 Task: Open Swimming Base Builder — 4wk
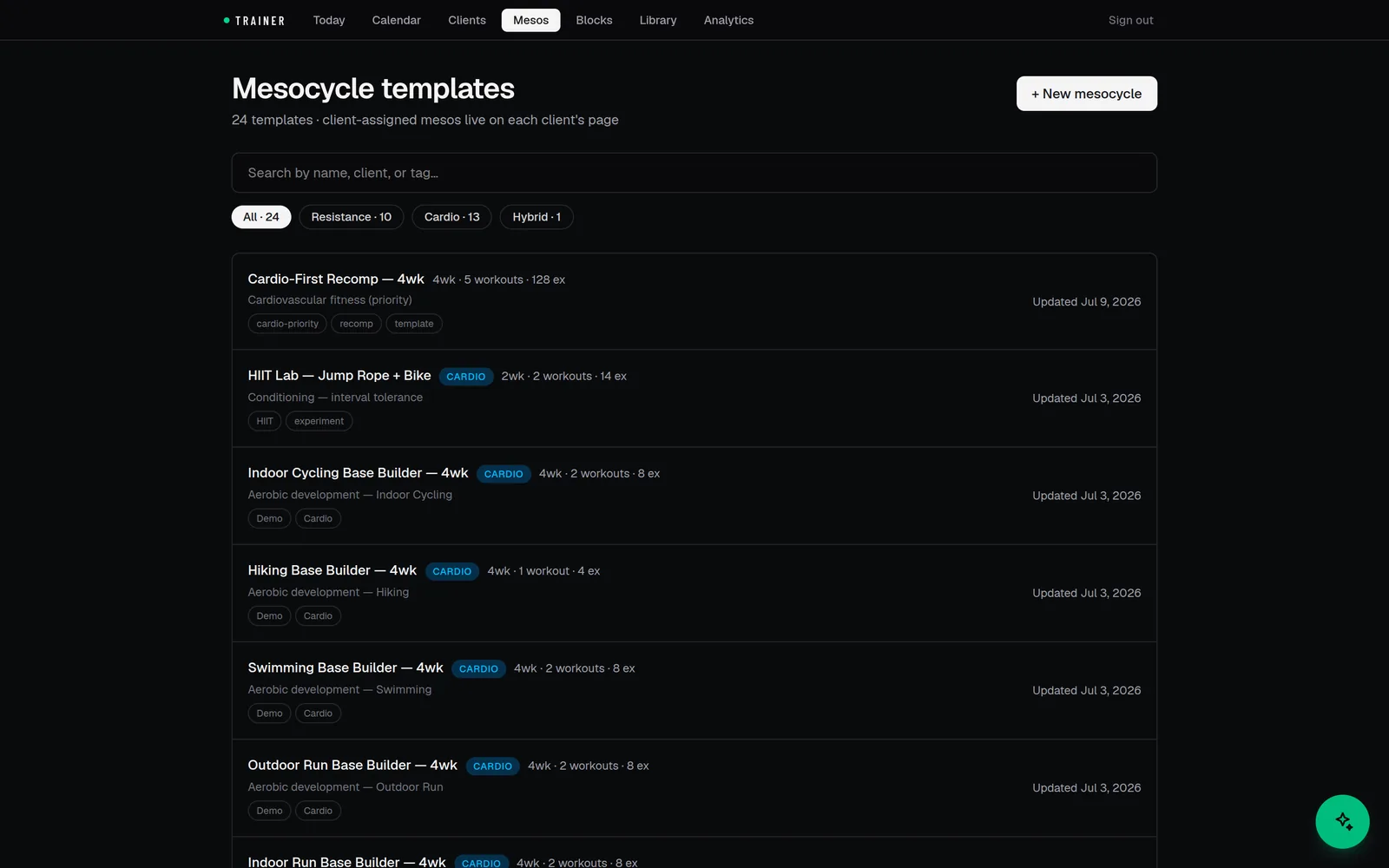coord(694,690)
